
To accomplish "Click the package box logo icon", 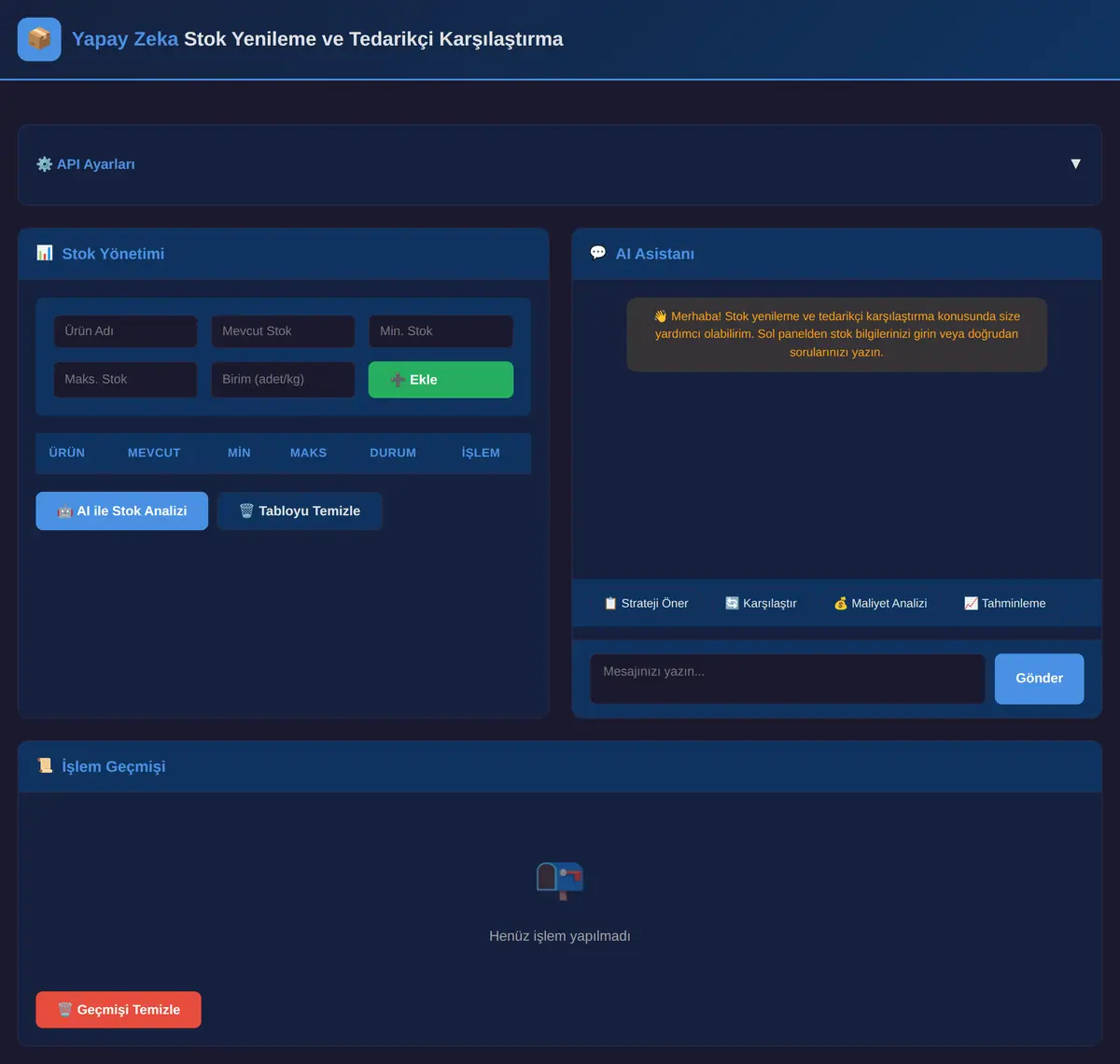I will (39, 39).
